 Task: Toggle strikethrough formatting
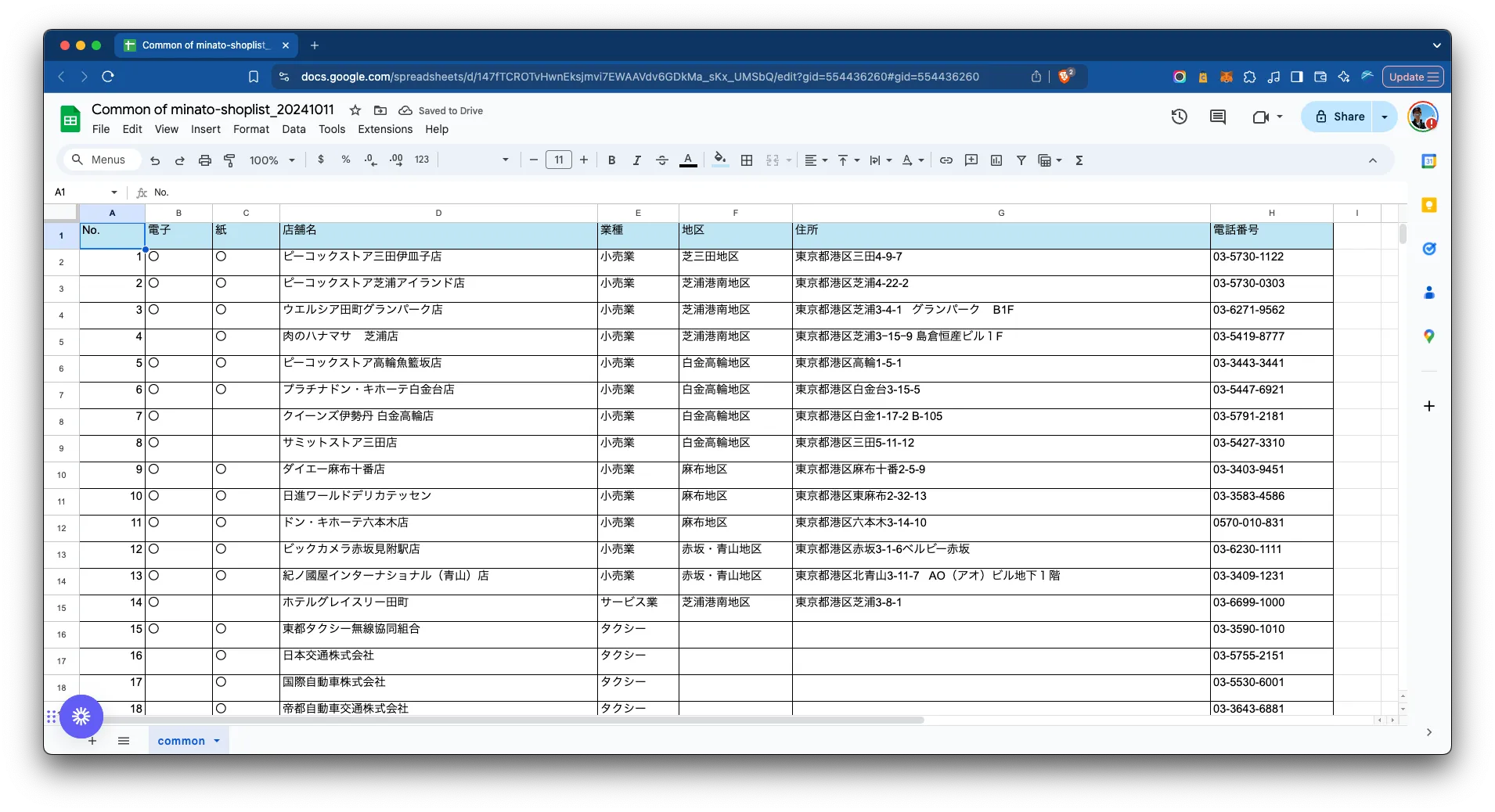(661, 160)
